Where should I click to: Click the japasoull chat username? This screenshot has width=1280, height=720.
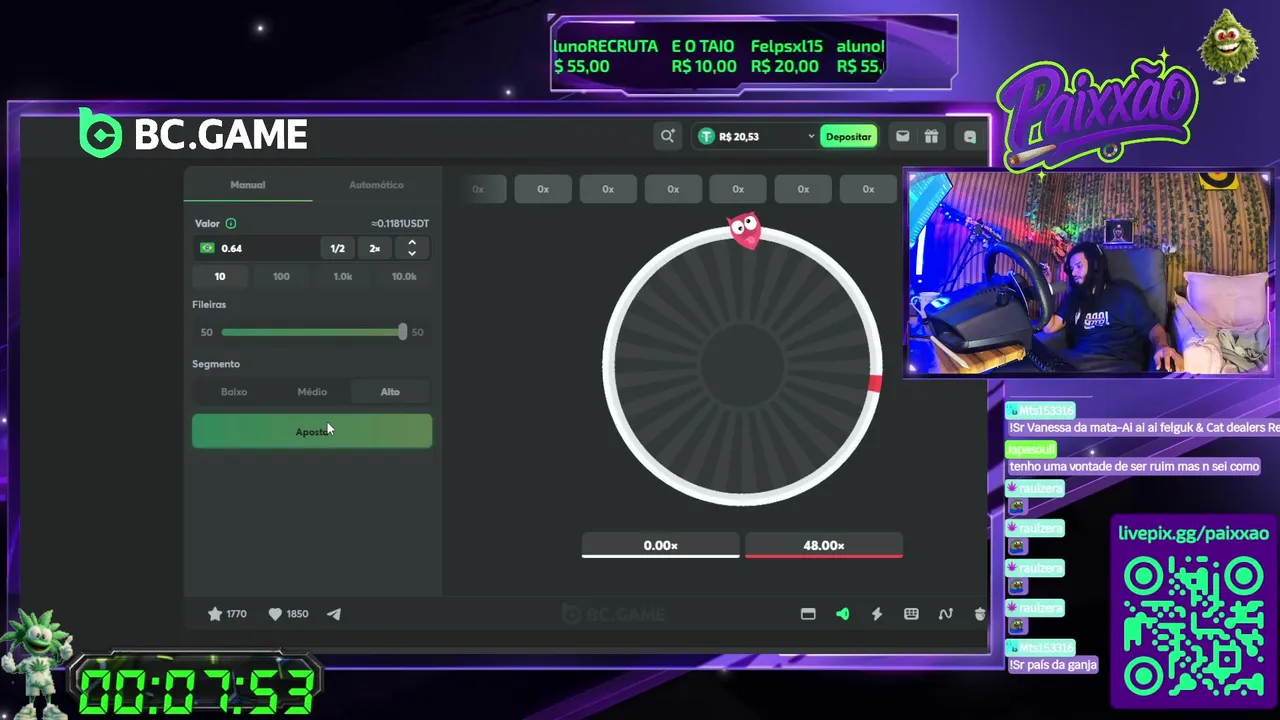pyautogui.click(x=1029, y=450)
